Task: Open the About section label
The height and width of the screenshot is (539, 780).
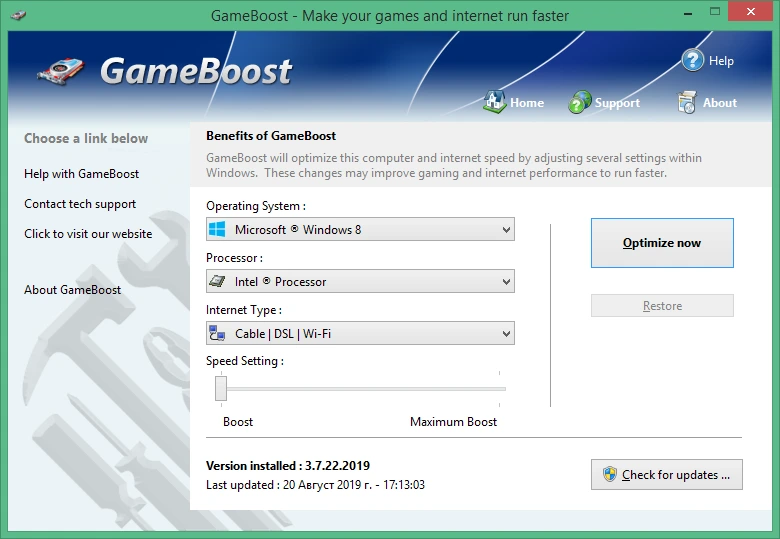Action: [720, 102]
